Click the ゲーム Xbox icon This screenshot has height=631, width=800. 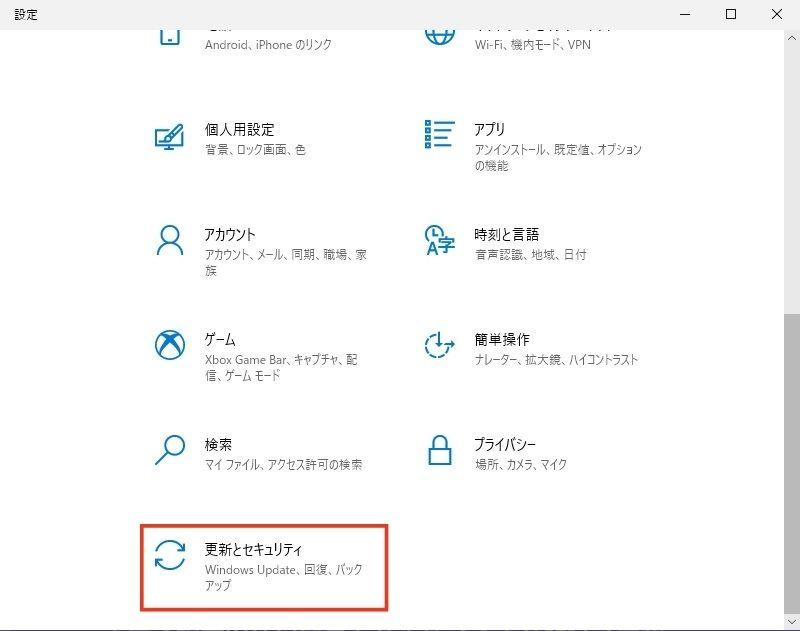point(168,342)
